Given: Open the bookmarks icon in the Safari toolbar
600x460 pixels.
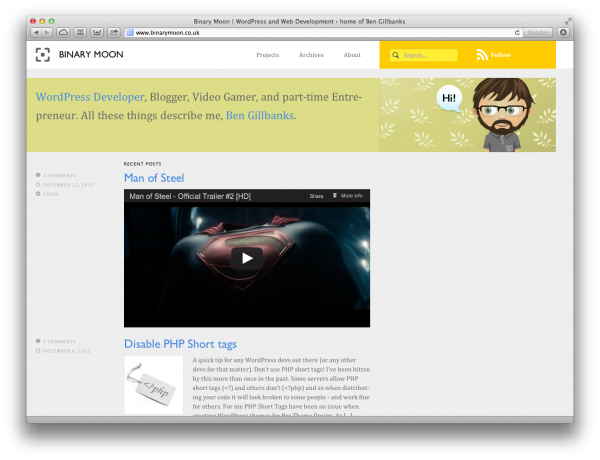Looking at the screenshot, I should (x=80, y=33).
